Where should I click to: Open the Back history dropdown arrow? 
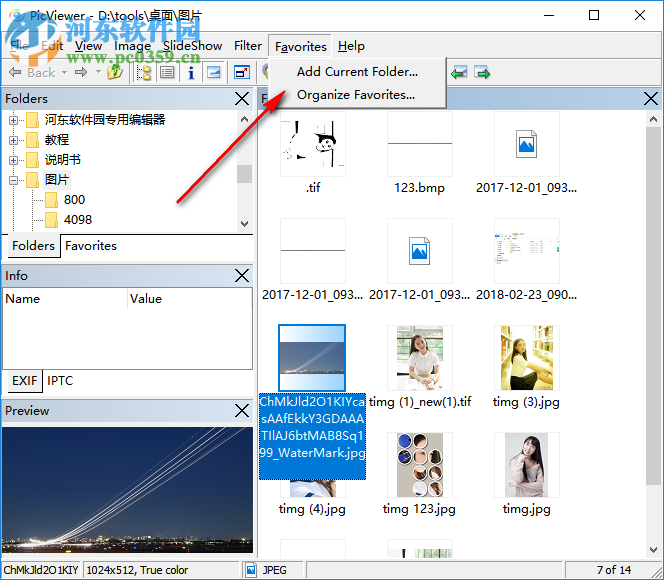pos(64,72)
